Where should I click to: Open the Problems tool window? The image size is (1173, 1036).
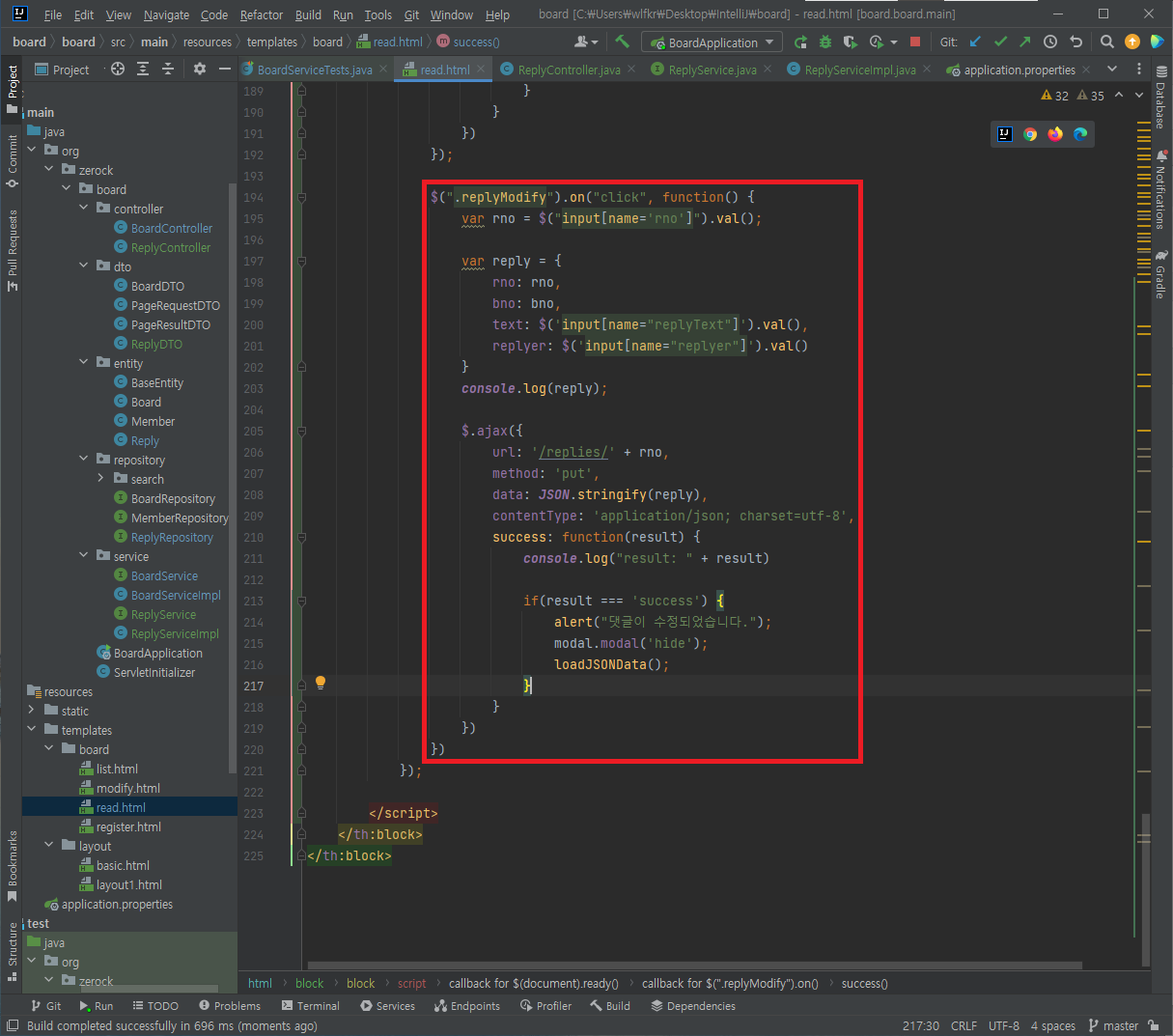click(x=229, y=1006)
